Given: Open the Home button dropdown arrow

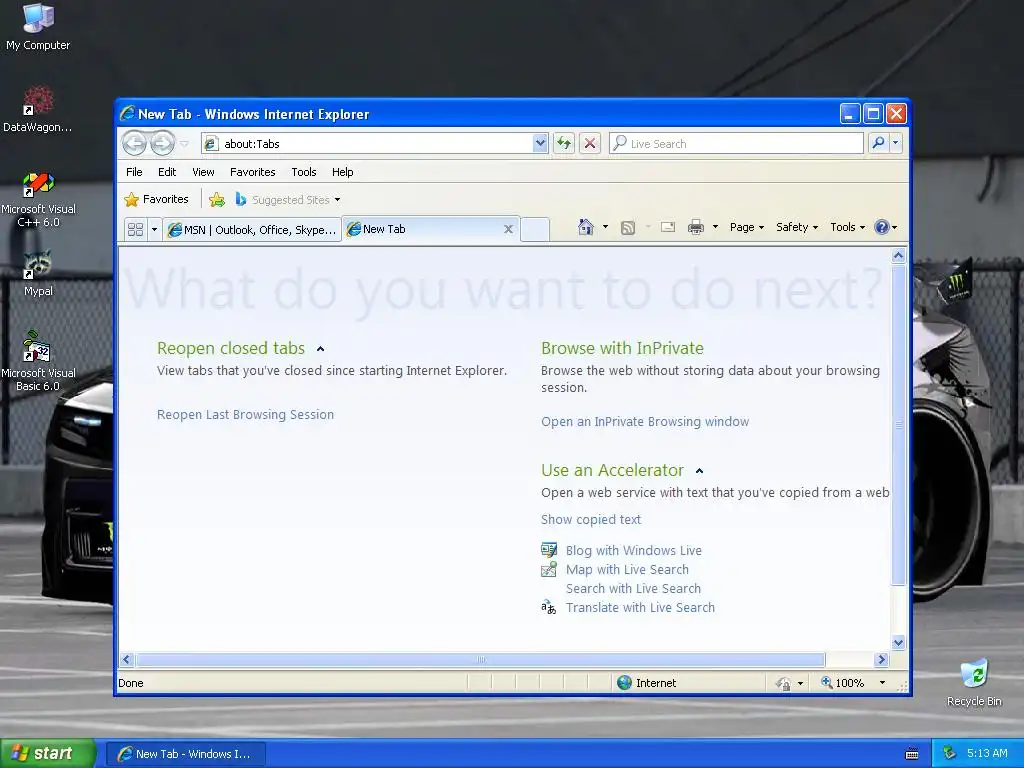Looking at the screenshot, I should pyautogui.click(x=605, y=227).
